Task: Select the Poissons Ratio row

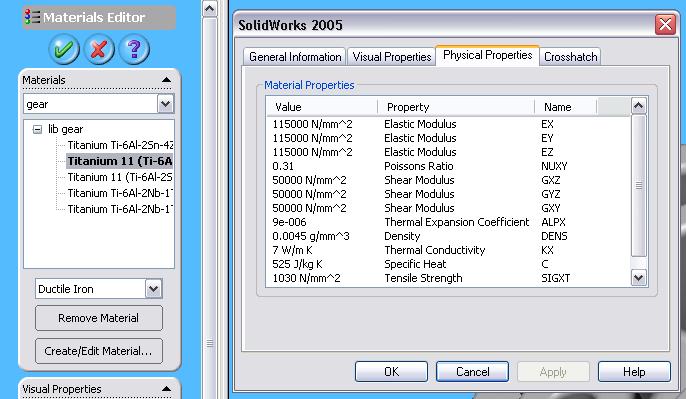Action: tap(448, 166)
